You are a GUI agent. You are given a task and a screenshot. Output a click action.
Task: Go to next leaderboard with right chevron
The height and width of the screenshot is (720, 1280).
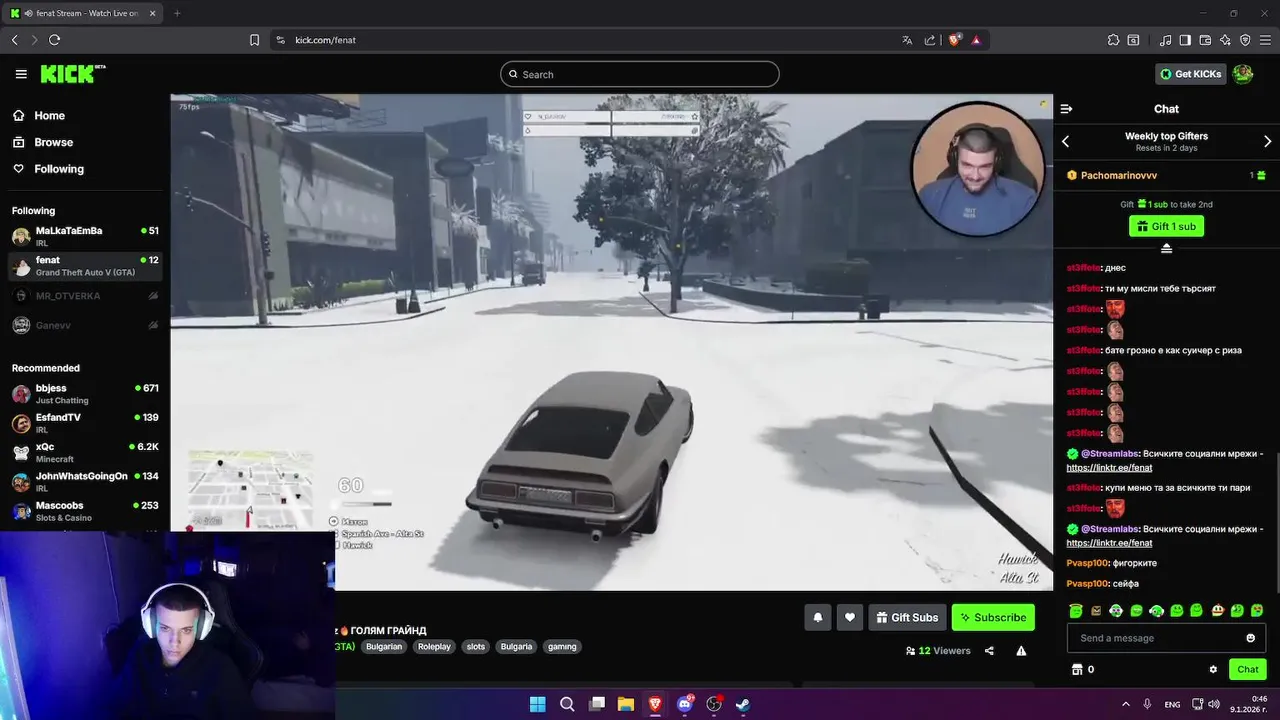(1267, 142)
